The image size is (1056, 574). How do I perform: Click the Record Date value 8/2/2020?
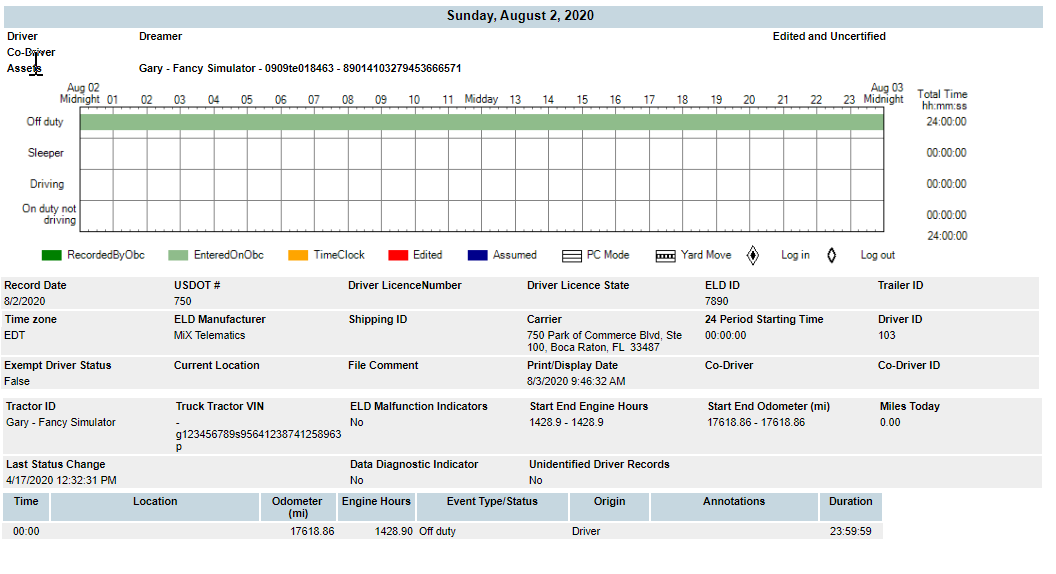(x=25, y=301)
